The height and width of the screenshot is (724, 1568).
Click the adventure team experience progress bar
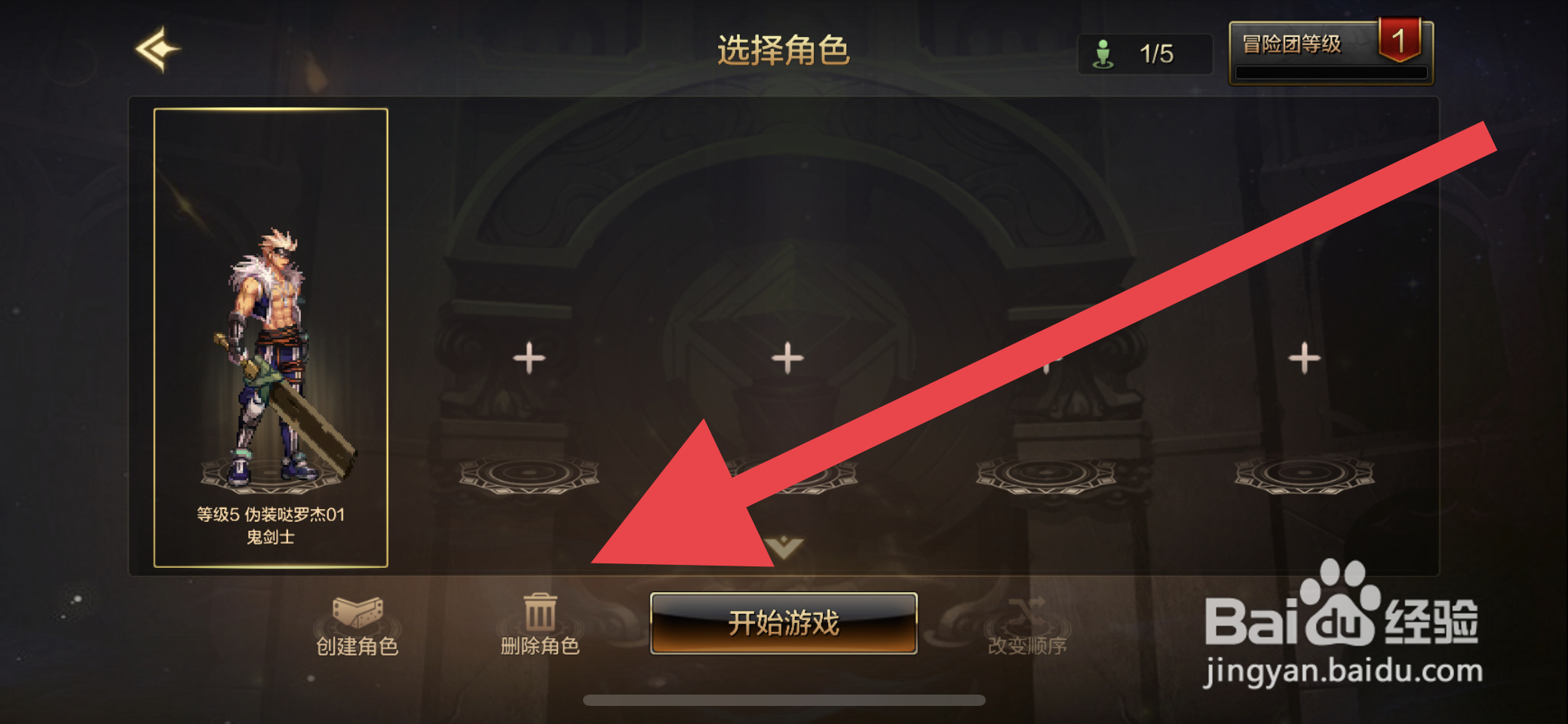[x=1331, y=73]
